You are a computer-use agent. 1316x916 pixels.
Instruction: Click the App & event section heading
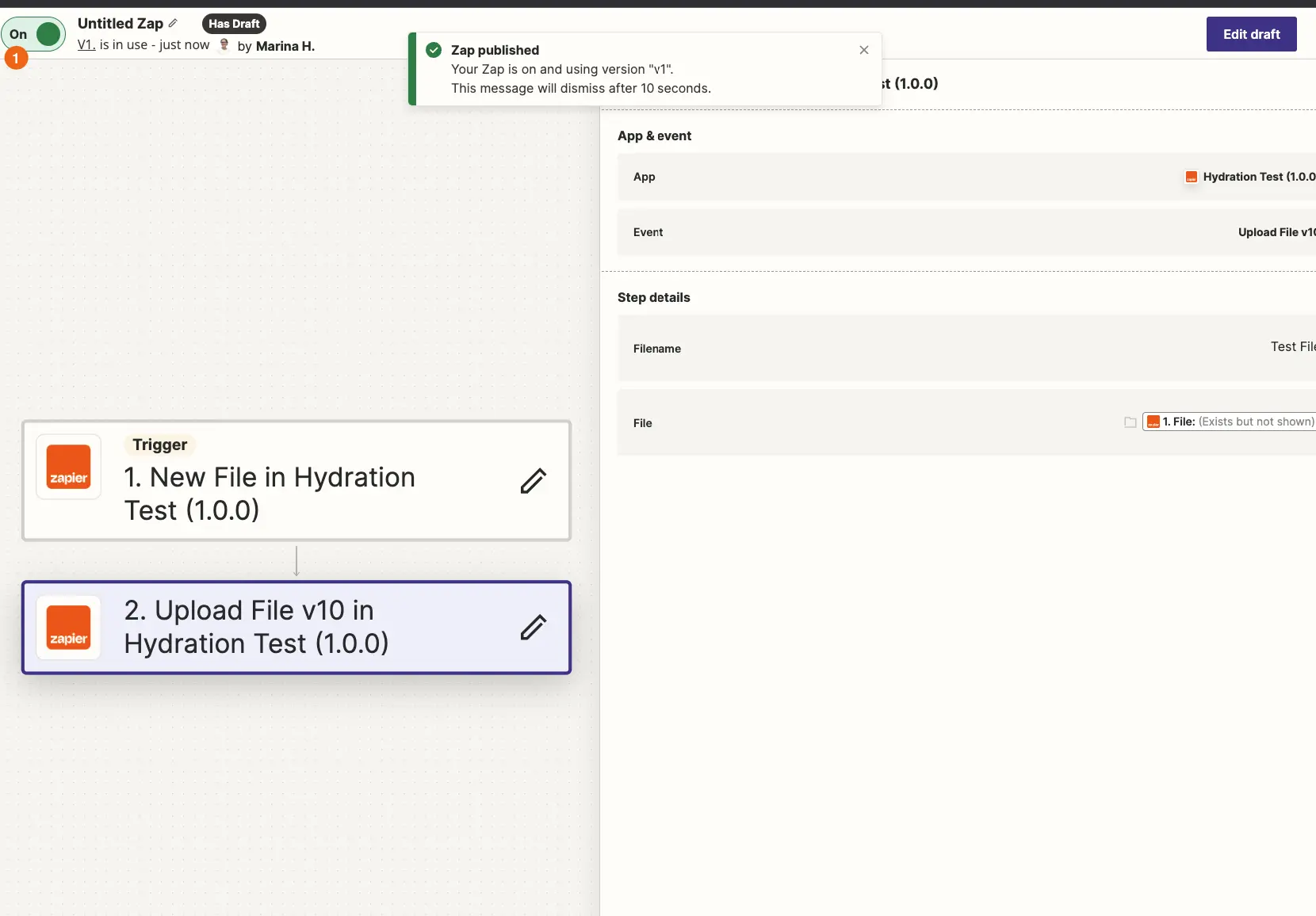coord(654,135)
